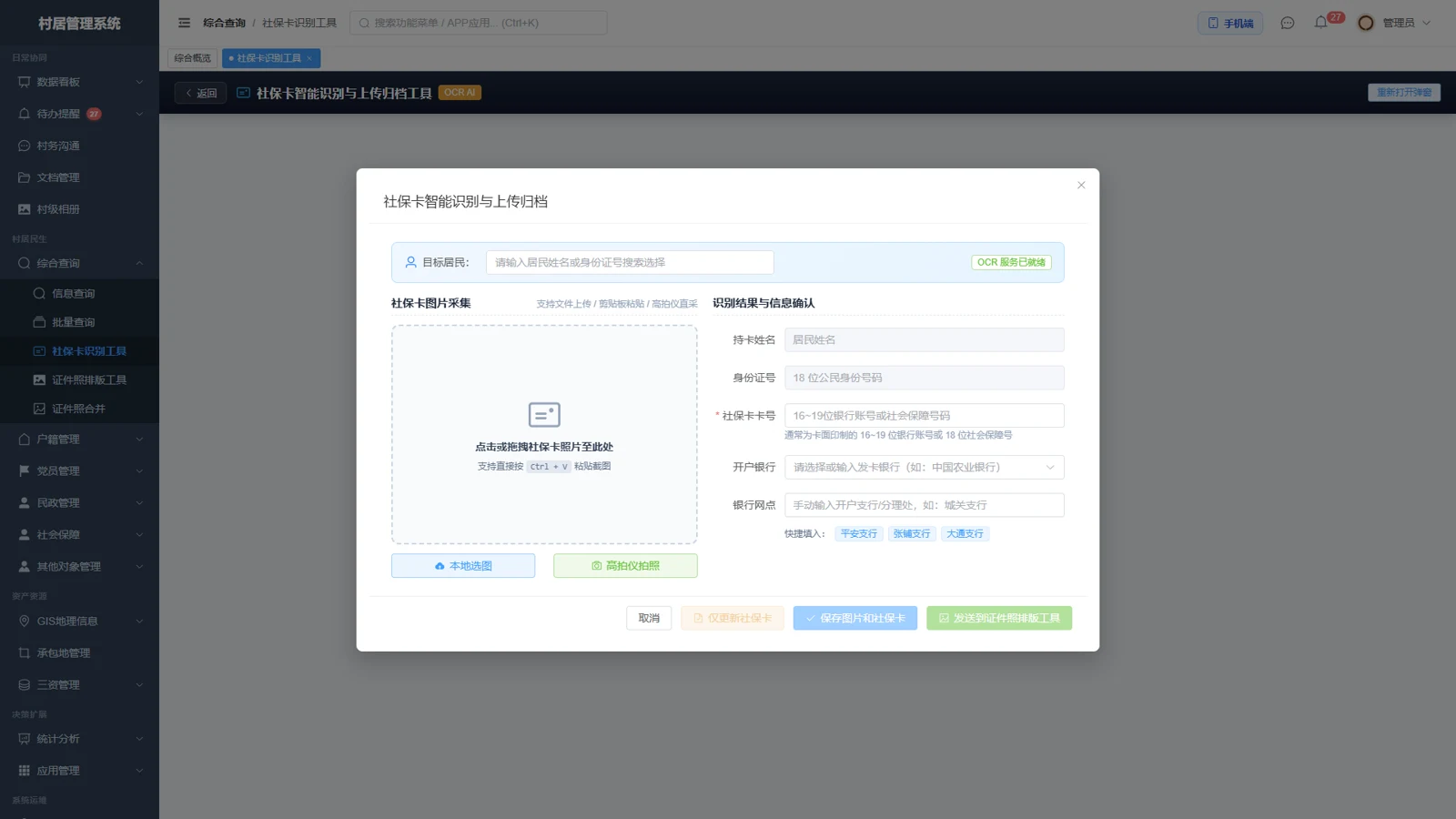Click the OCR 服务已就绪 status tag
The image size is (1456, 819).
coord(1011,262)
